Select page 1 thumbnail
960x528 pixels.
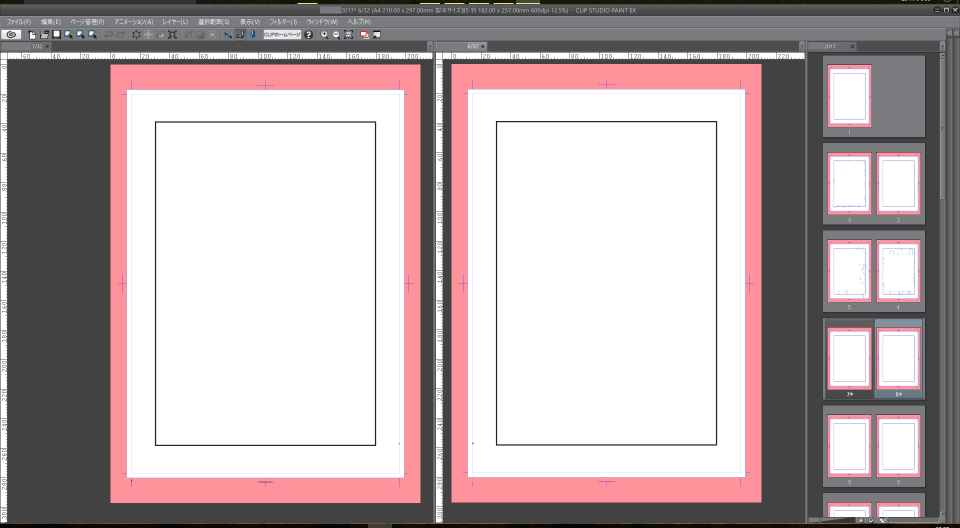(x=849, y=96)
